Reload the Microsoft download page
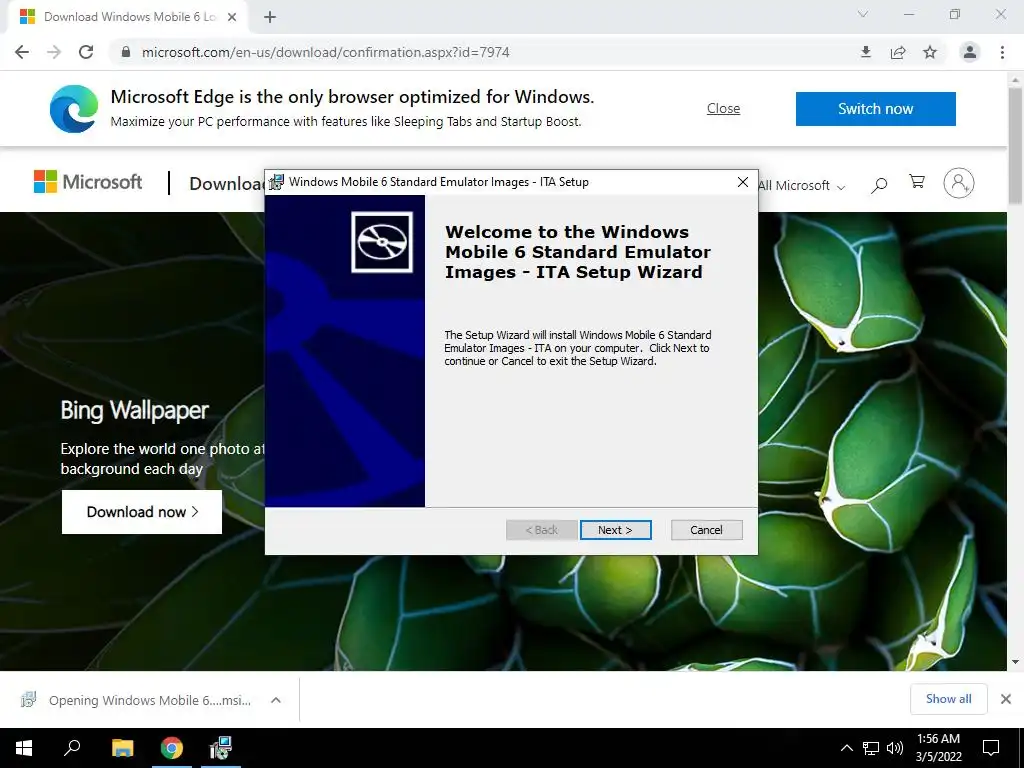Viewport: 1024px width, 768px height. click(x=86, y=52)
